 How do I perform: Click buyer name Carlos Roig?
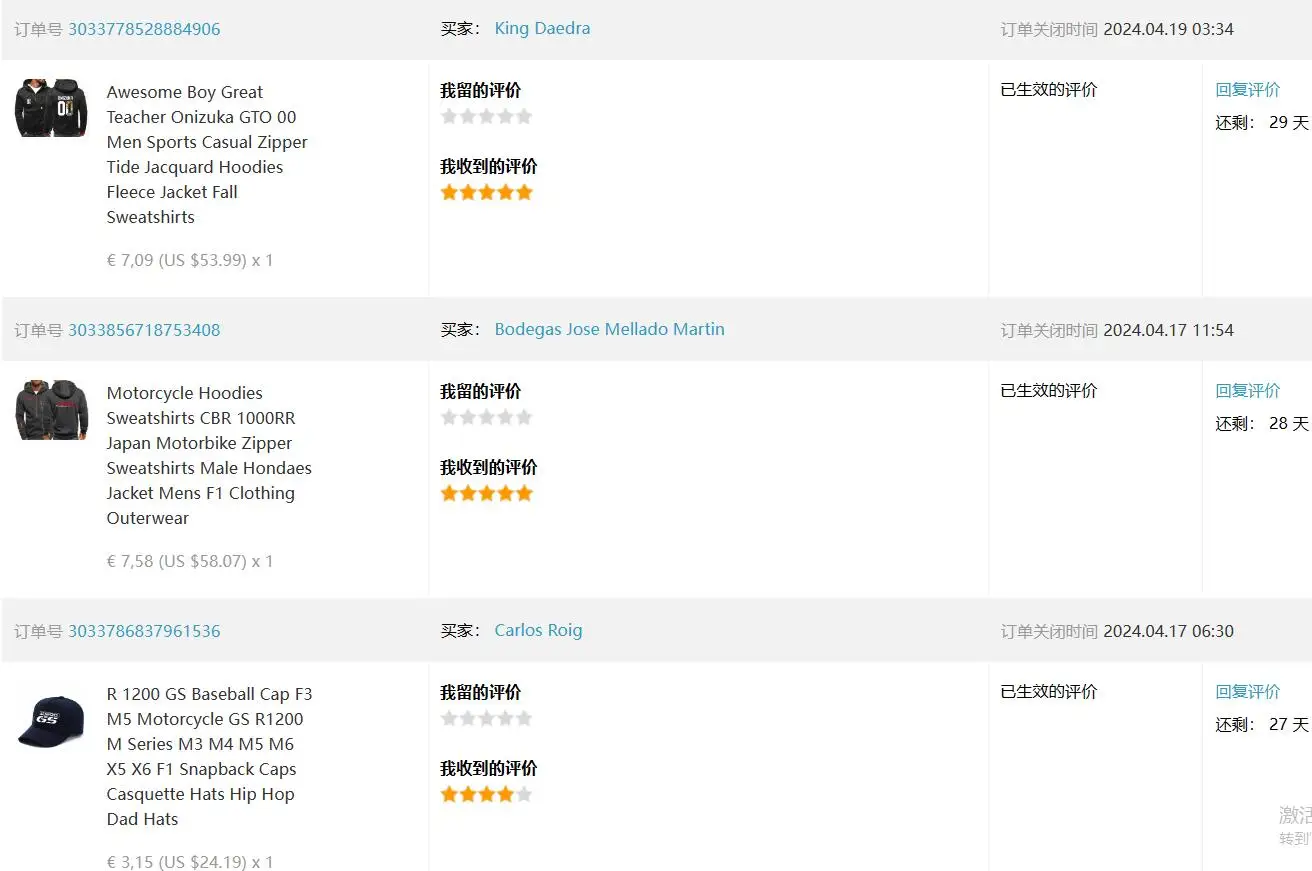coord(538,630)
